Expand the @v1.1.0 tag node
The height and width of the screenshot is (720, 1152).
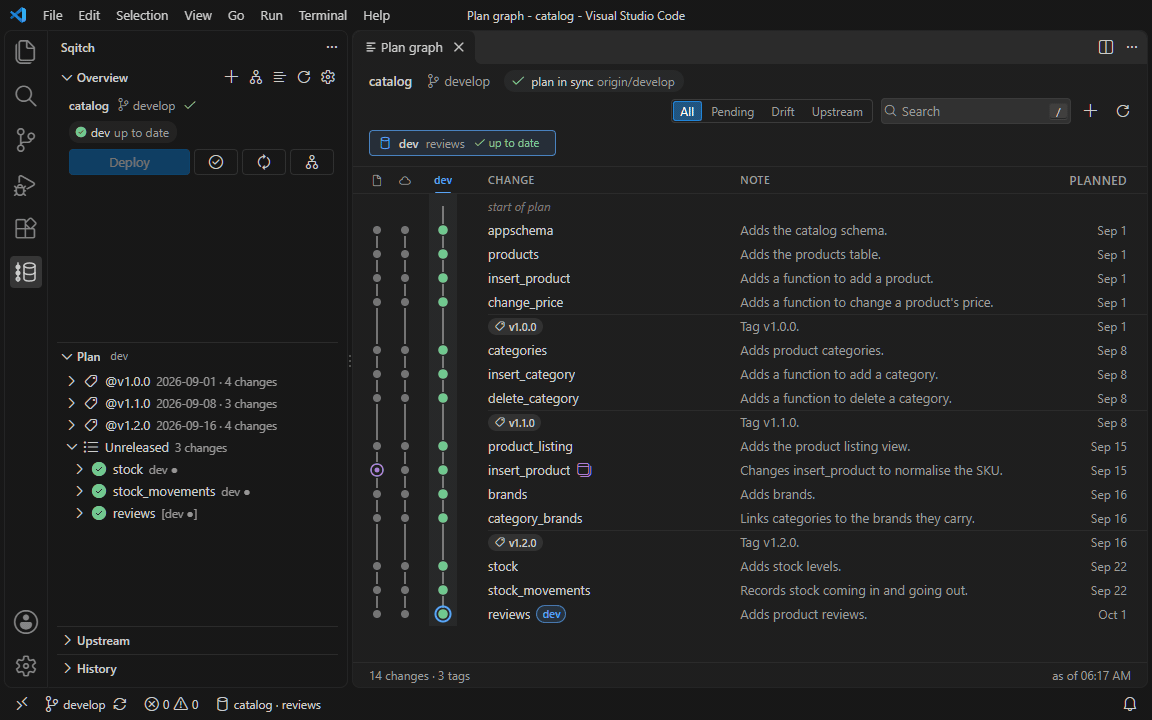(71, 403)
